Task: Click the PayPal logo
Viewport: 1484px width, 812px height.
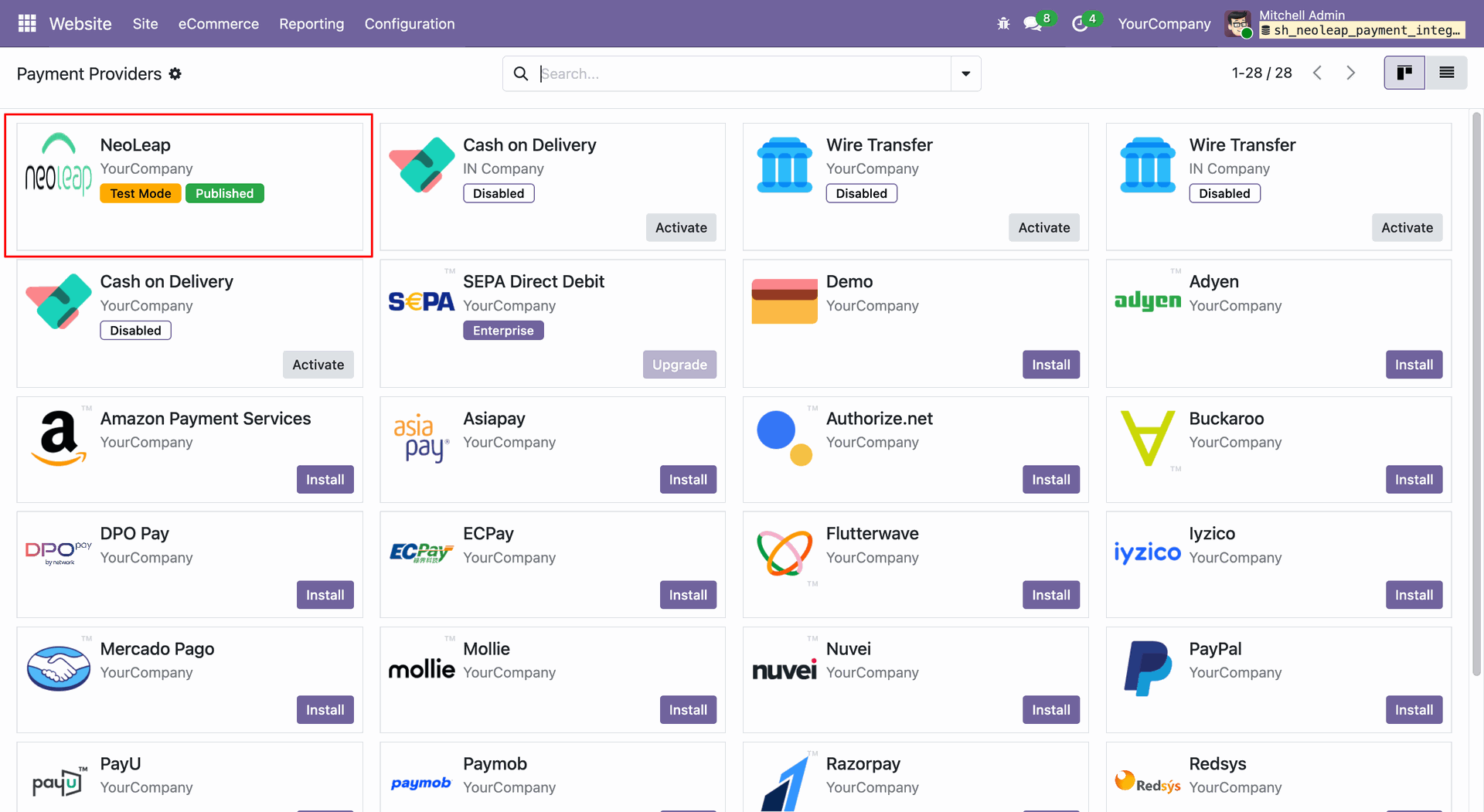Action: (x=1148, y=668)
